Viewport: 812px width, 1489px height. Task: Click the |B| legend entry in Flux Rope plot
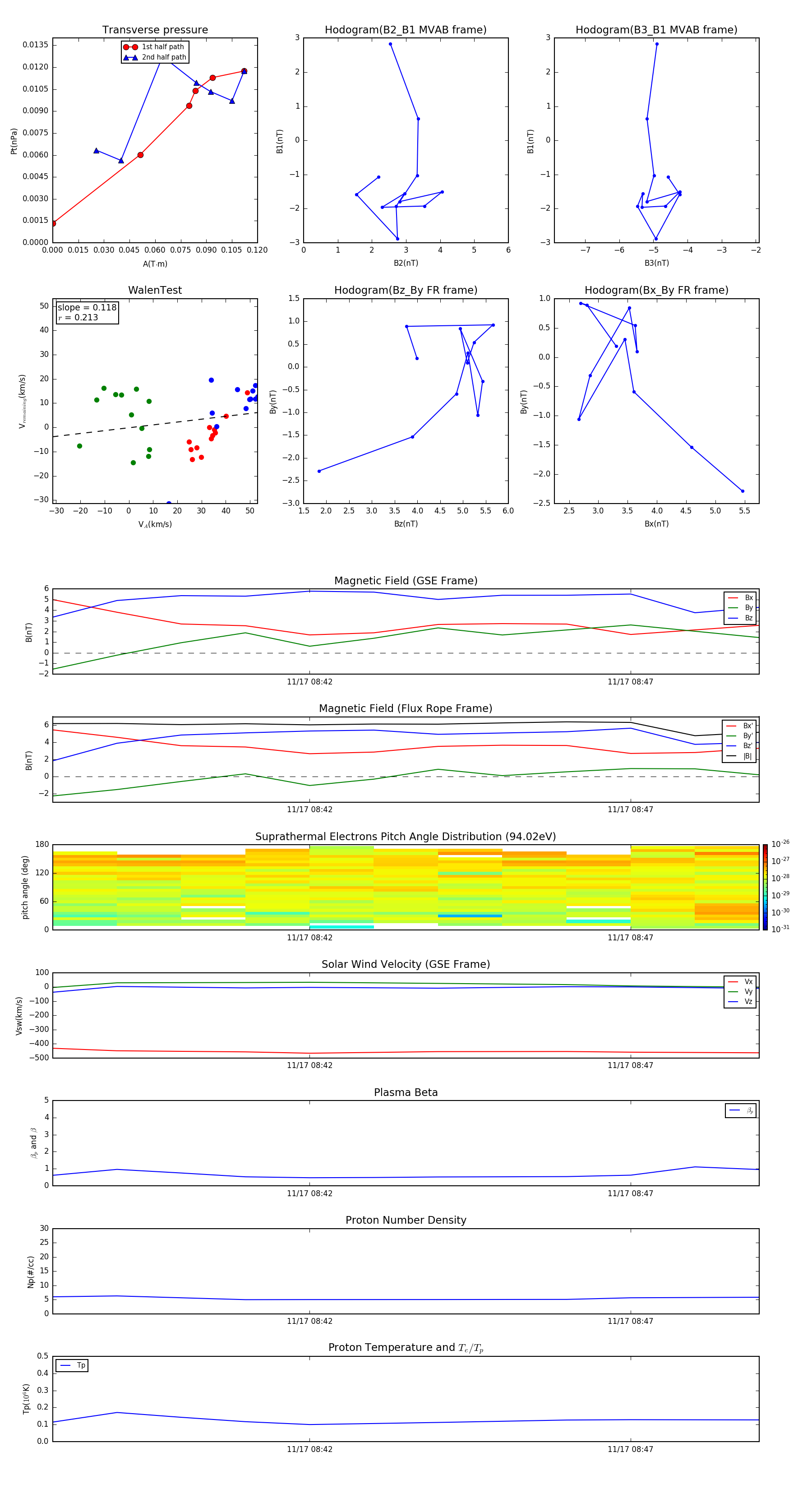(739, 757)
